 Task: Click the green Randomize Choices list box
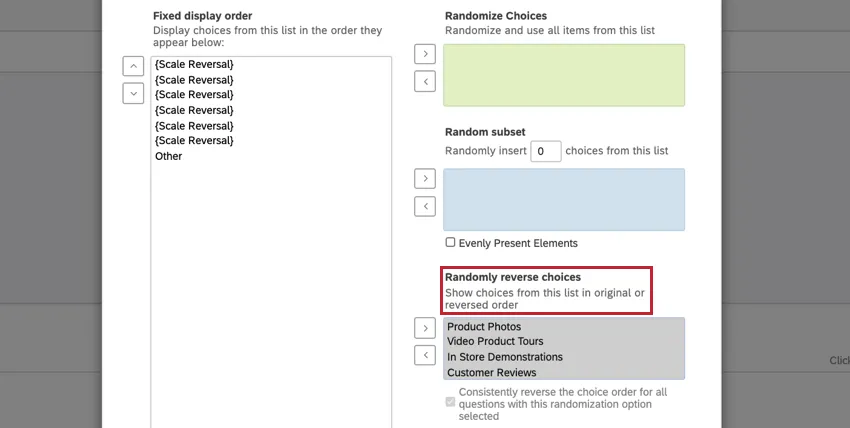[564, 74]
